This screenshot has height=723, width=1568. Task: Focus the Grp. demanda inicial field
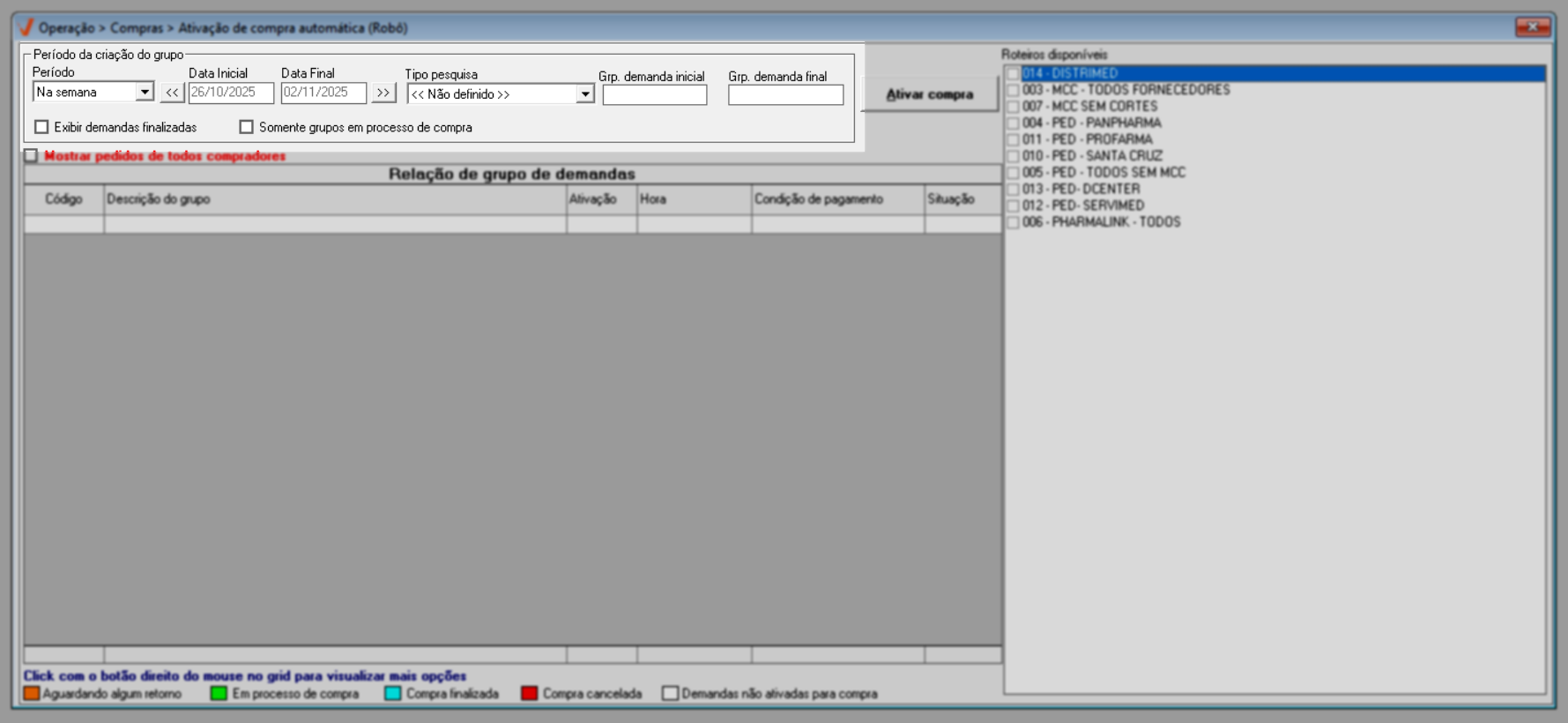[655, 94]
